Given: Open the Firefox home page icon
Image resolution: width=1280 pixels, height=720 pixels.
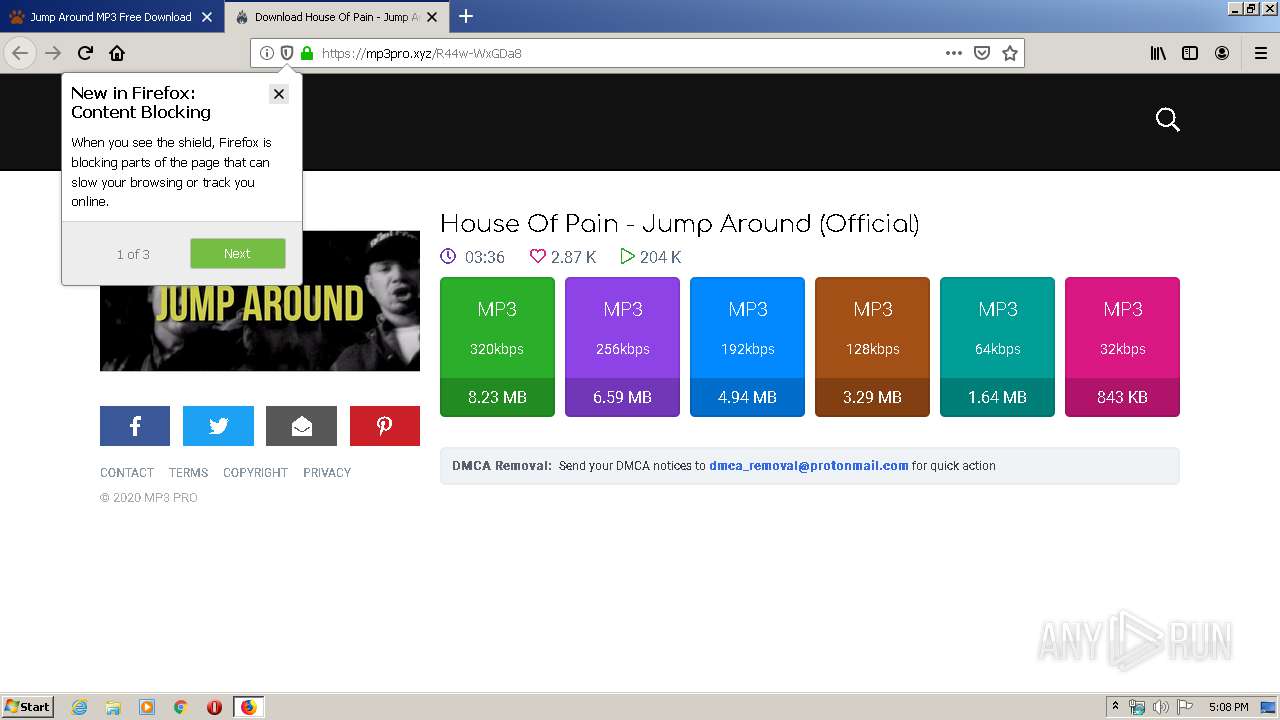Looking at the screenshot, I should pos(117,53).
